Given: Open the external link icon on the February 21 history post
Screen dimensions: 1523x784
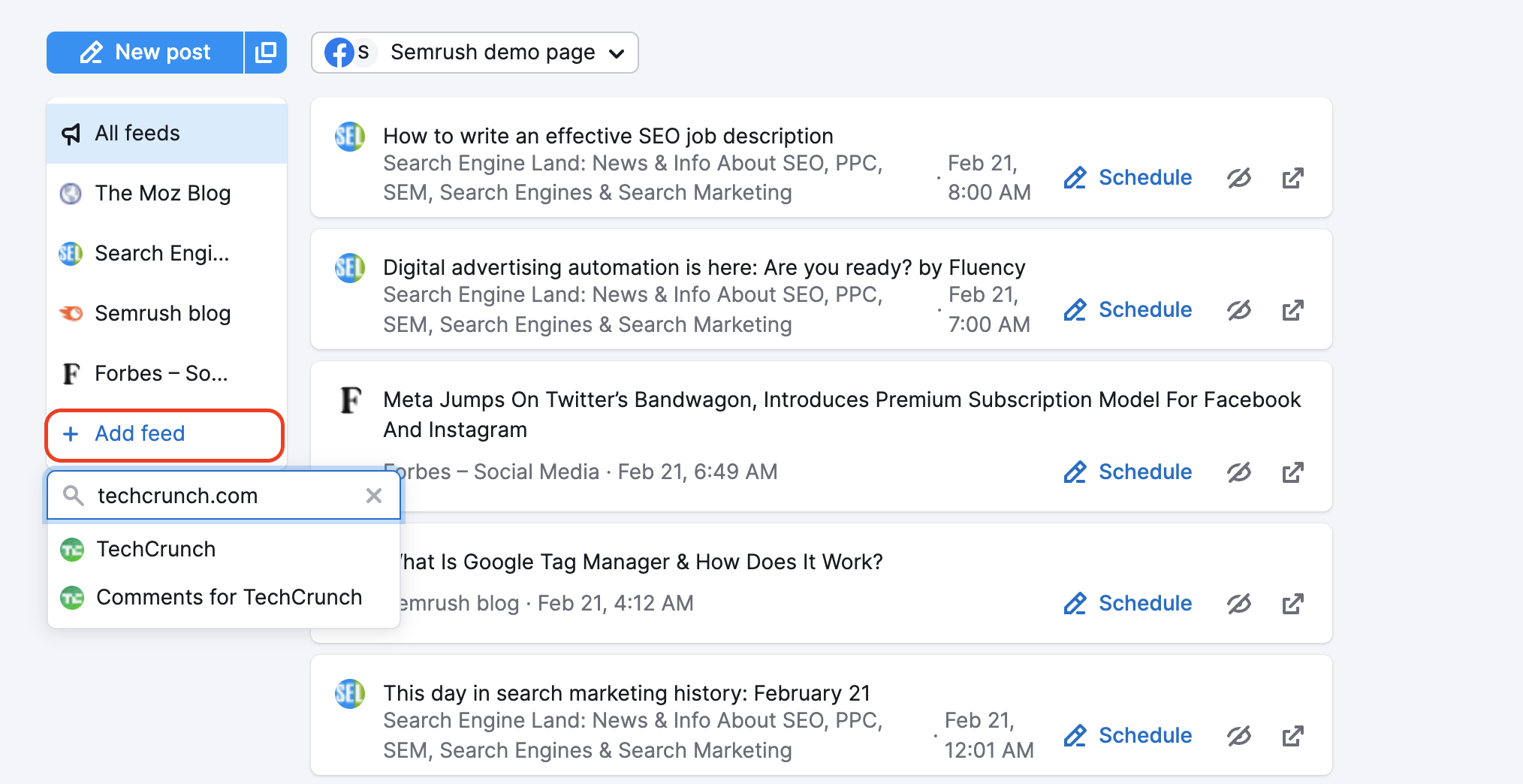Looking at the screenshot, I should 1292,735.
